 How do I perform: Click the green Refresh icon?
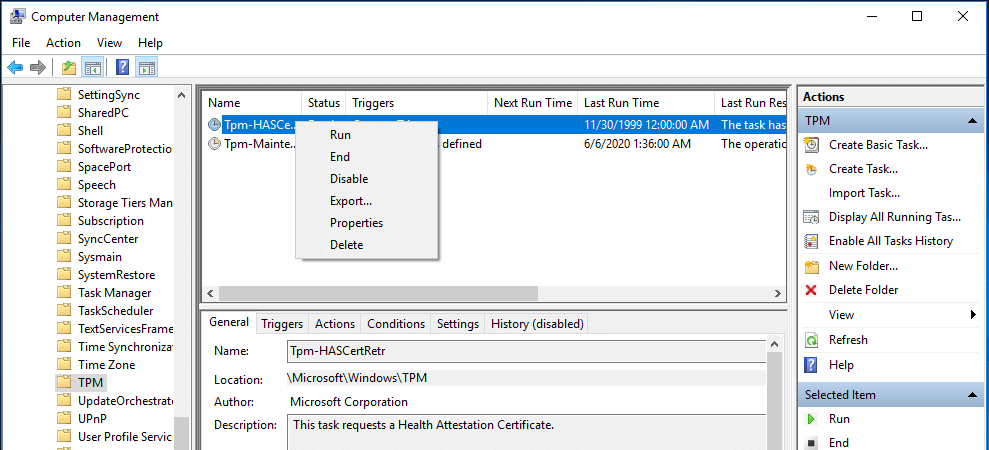[x=811, y=340]
